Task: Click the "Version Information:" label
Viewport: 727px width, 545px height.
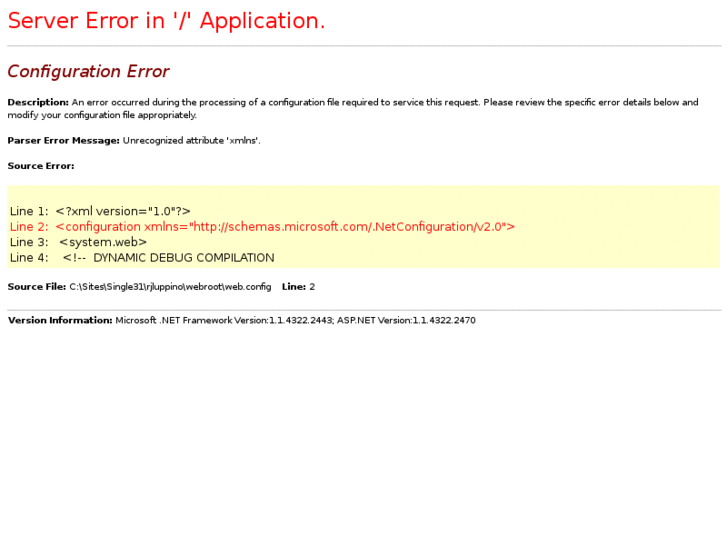Action: 60,321
